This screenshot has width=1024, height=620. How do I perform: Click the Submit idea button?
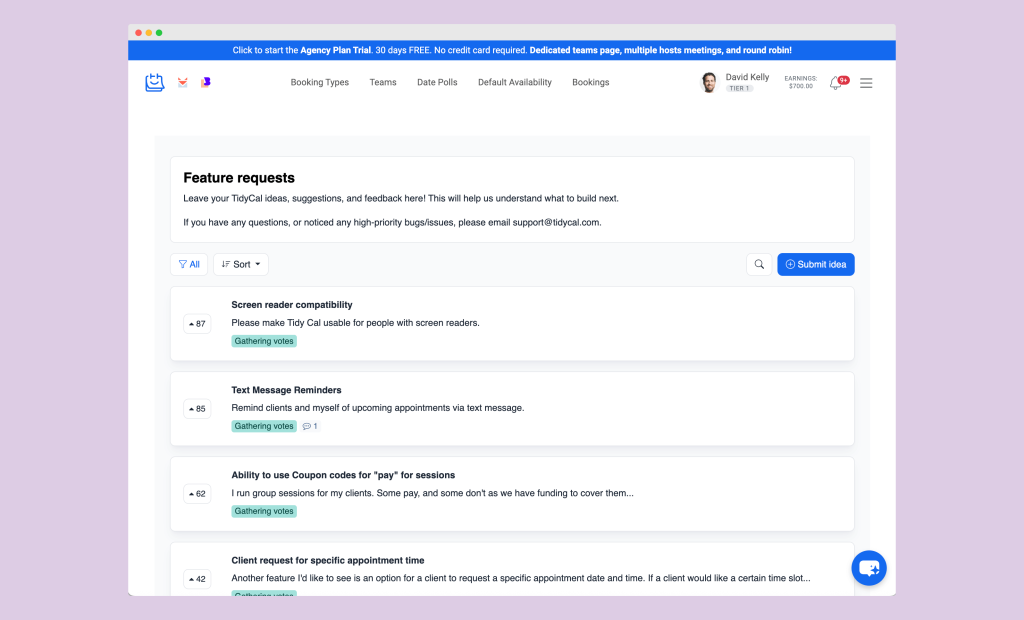[815, 264]
